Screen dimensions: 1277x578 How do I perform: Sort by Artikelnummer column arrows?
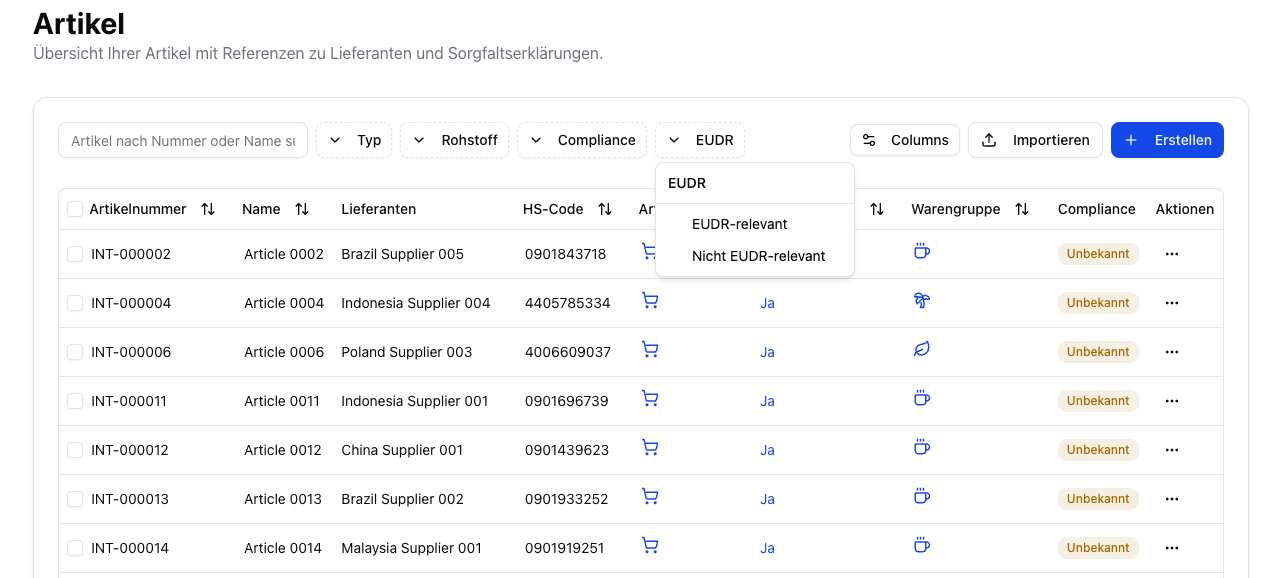coord(208,209)
